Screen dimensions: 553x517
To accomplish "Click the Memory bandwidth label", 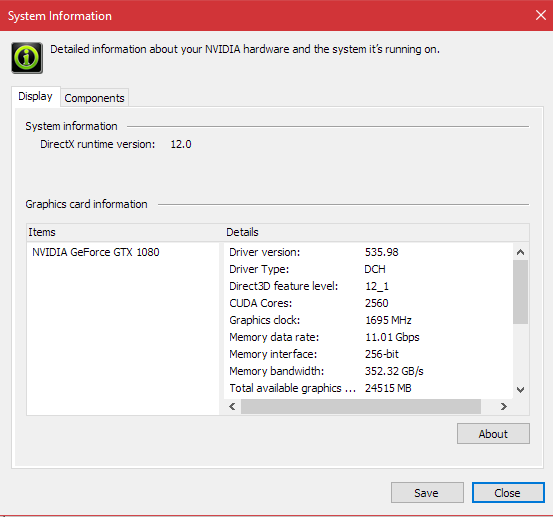I will click(x=276, y=371).
